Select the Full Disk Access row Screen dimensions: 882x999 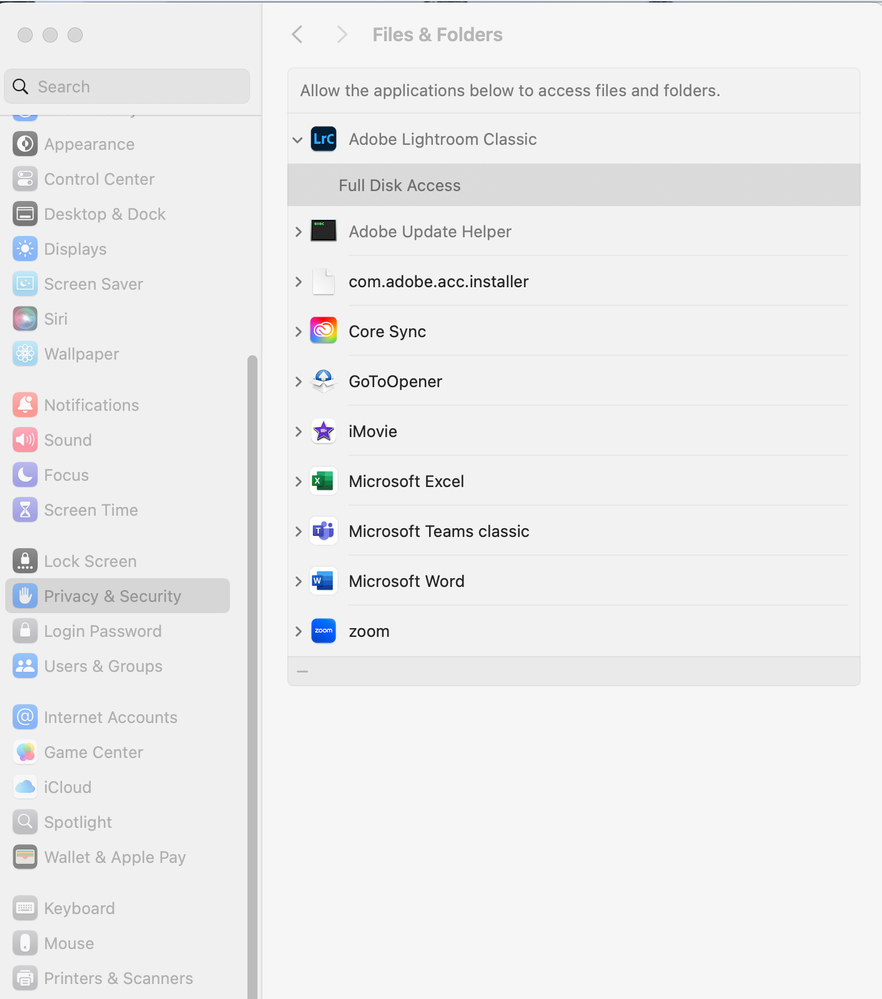pyautogui.click(x=574, y=185)
